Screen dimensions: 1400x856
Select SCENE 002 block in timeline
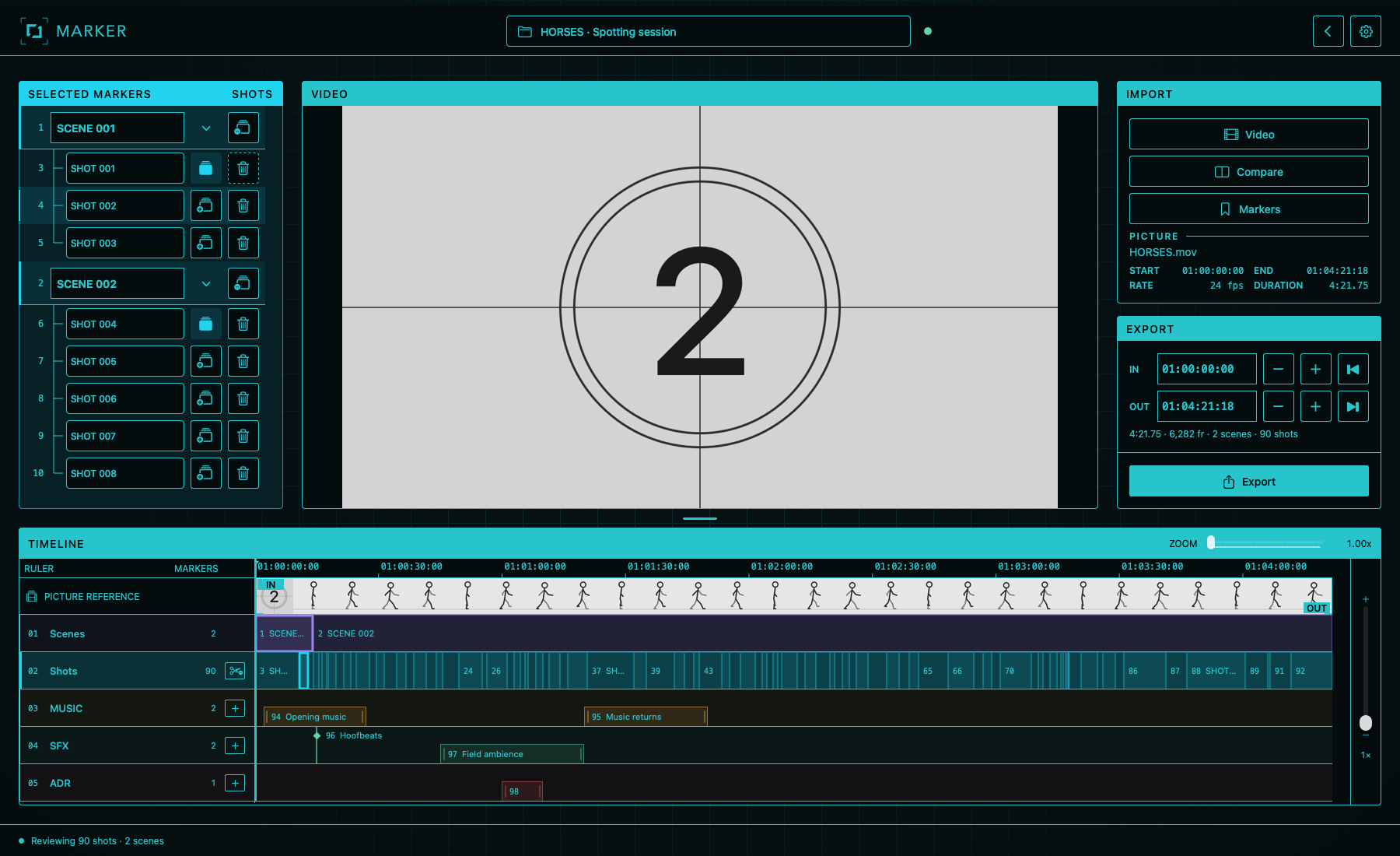coord(823,633)
